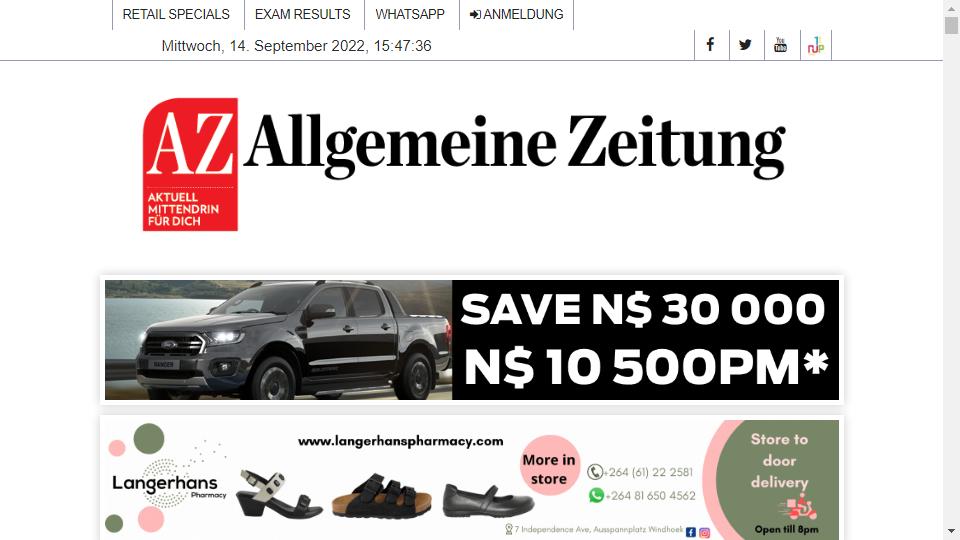Click the www.langerhanspharmacy.com link
This screenshot has height=540, width=960.
pyautogui.click(x=400, y=441)
